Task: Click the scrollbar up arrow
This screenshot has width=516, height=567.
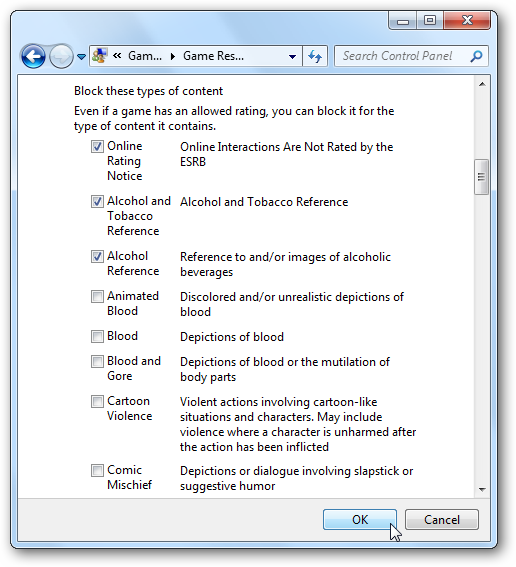Action: click(482, 84)
